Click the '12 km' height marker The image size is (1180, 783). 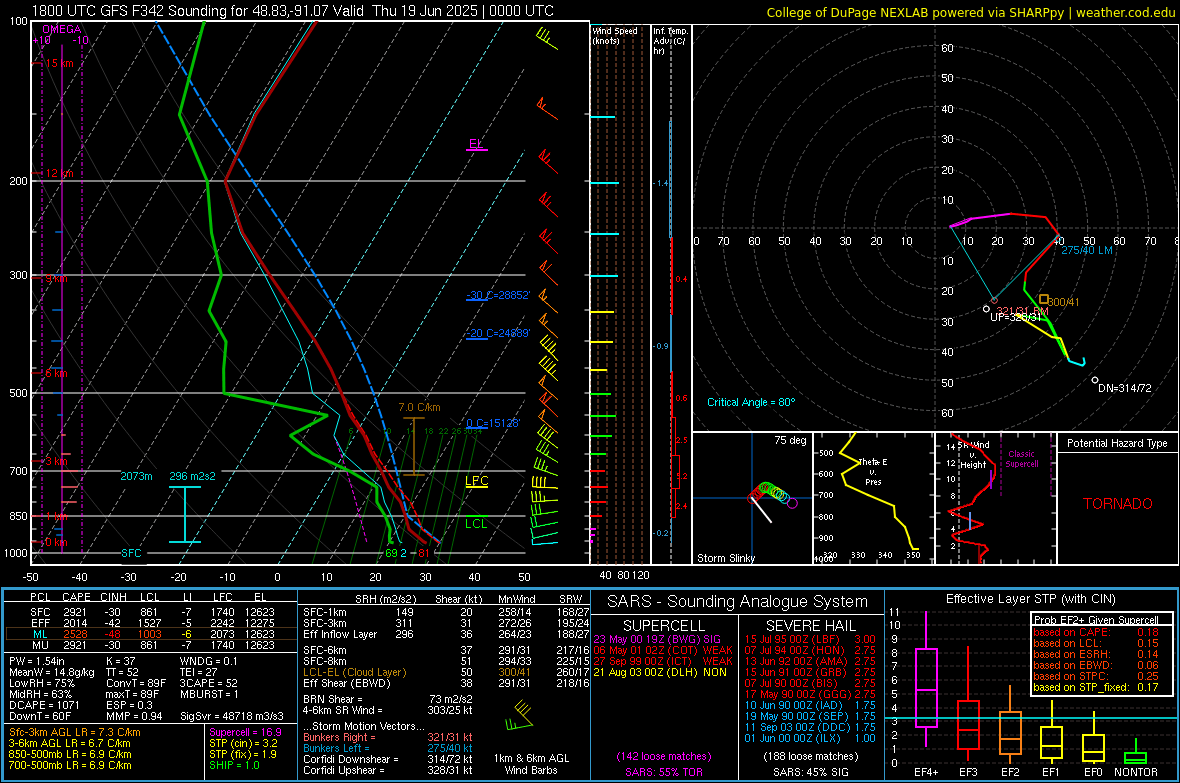[x=59, y=173]
